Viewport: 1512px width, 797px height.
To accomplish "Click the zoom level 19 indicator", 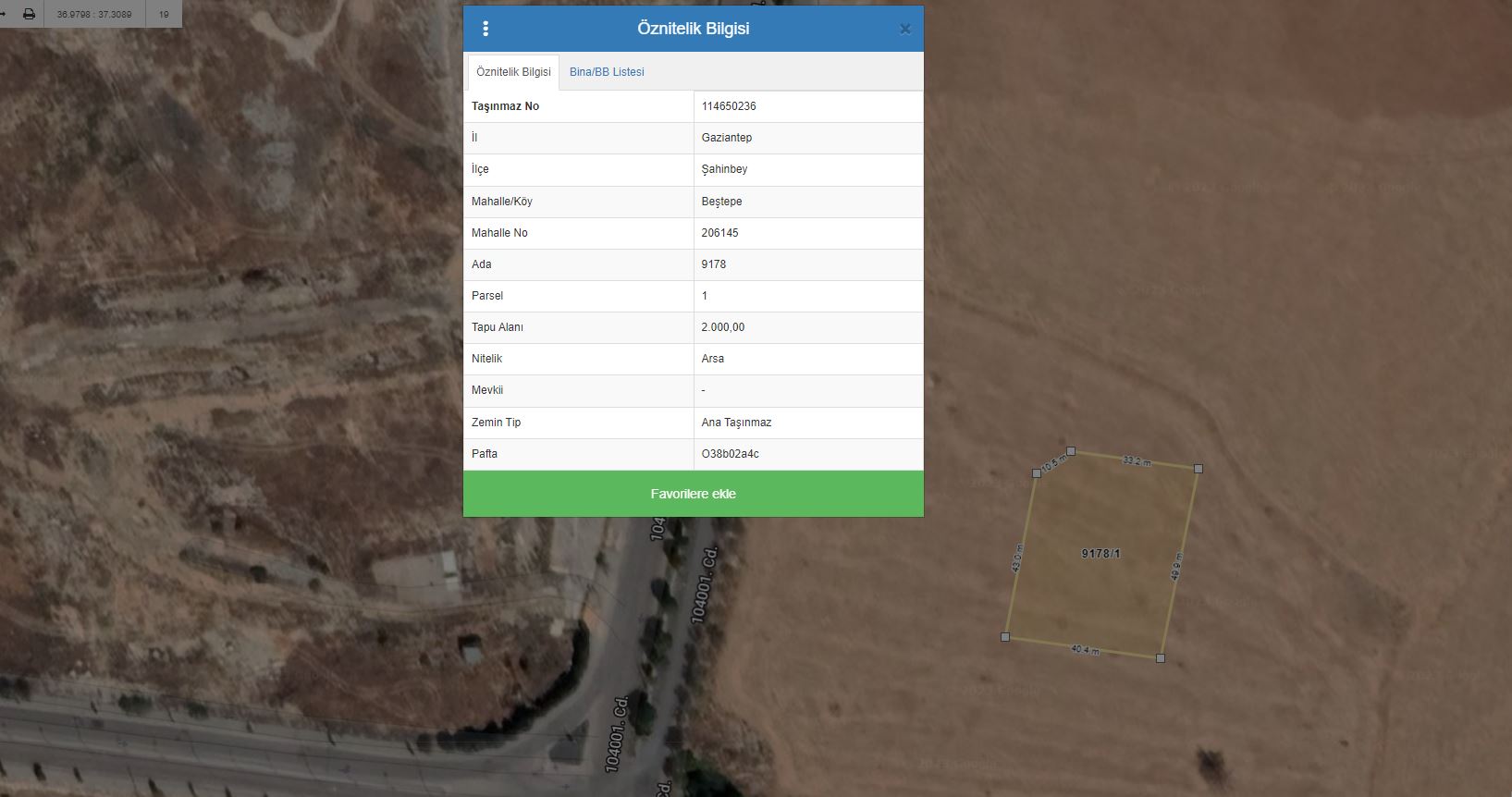I will point(164,14).
